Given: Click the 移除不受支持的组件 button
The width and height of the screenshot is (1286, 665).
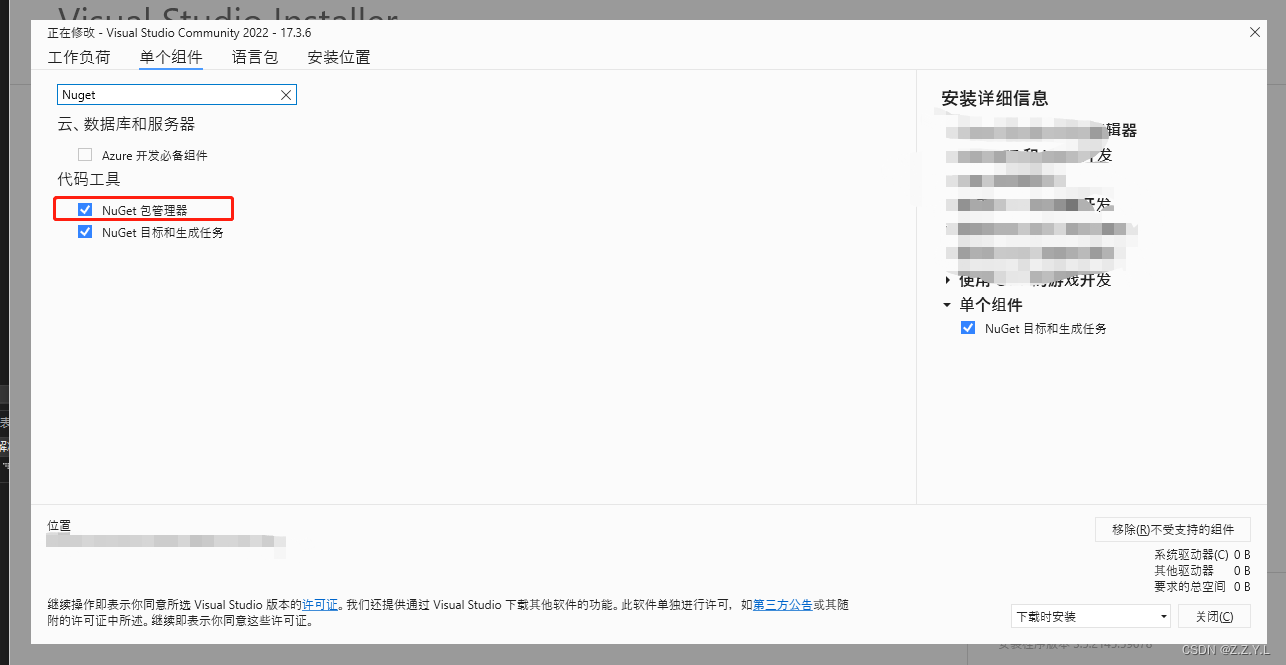Looking at the screenshot, I should coord(1173,530).
